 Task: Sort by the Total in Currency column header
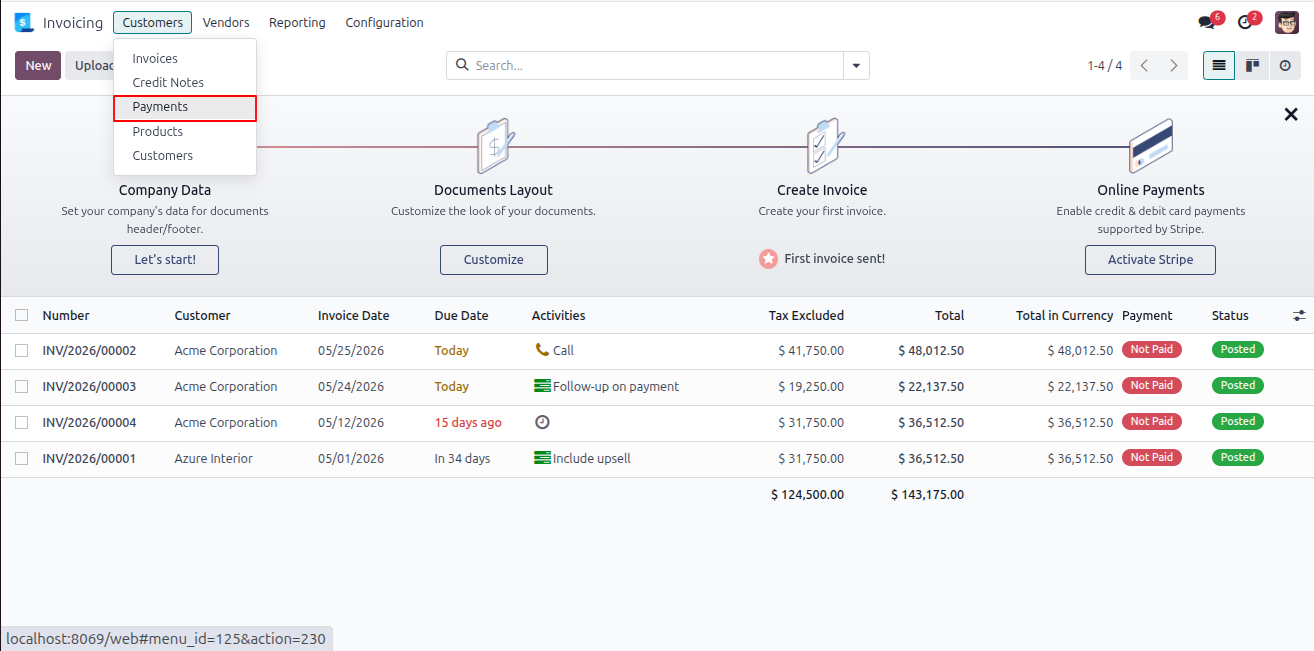click(x=1064, y=315)
